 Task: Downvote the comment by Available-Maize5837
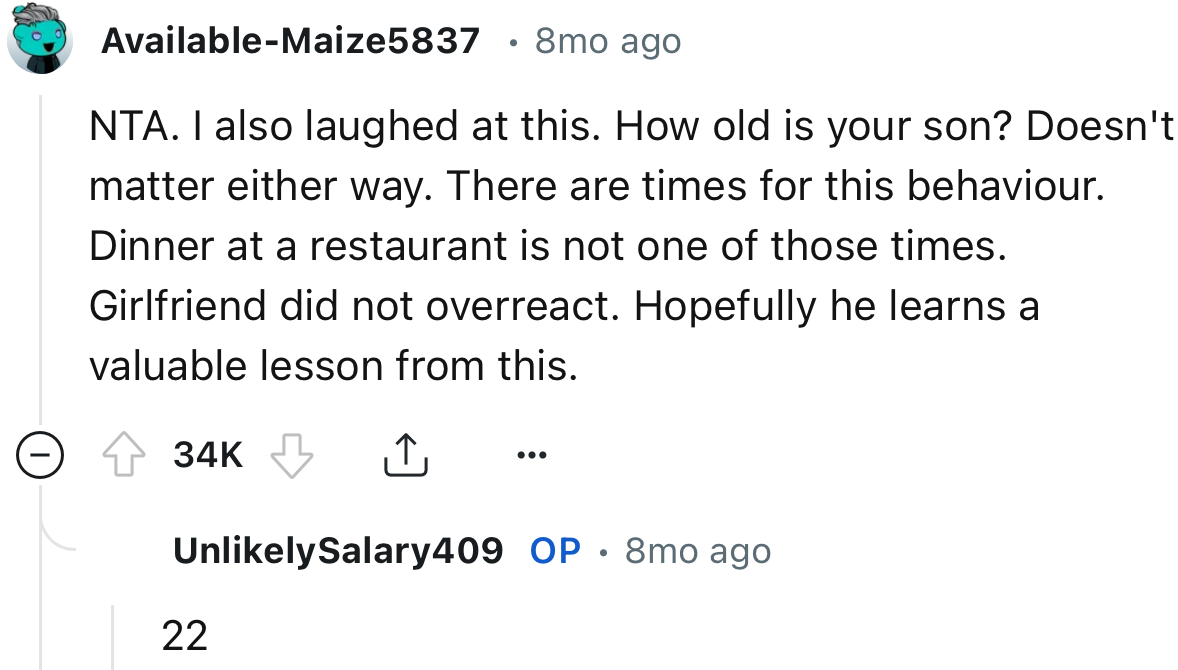coord(291,456)
